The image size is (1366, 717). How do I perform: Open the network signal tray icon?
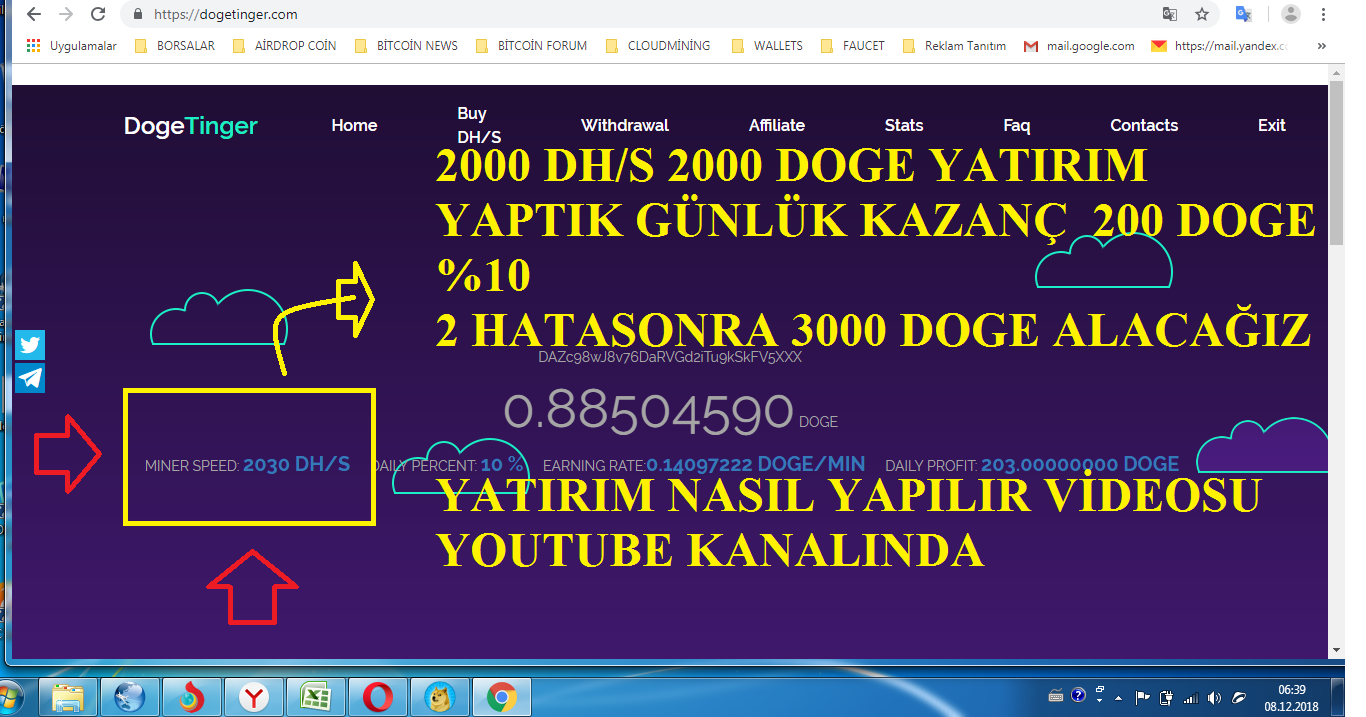coord(1190,697)
